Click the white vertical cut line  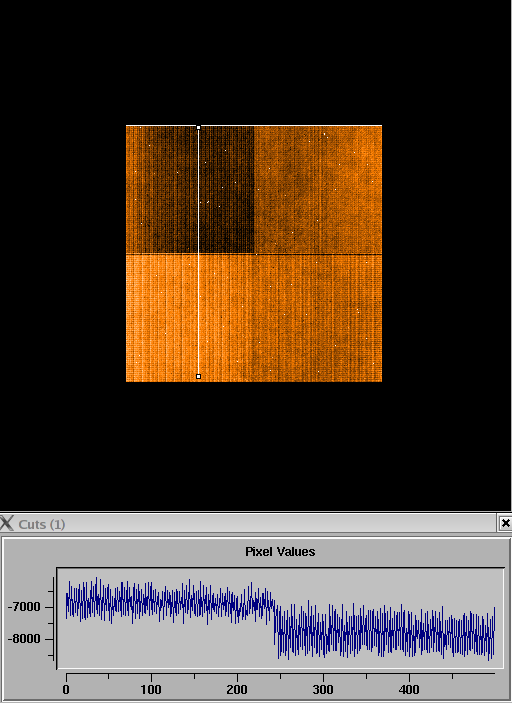point(199,252)
